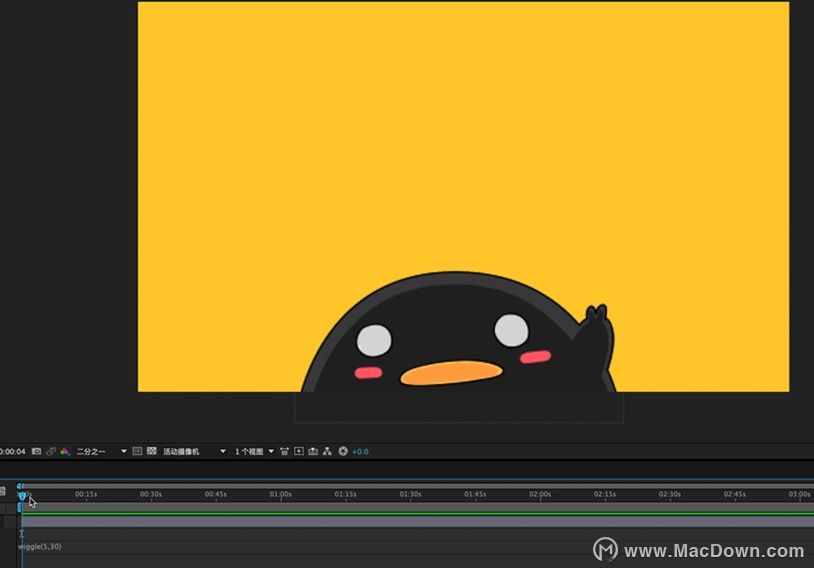
Task: Click the 02:00s mark on time ruler
Action: [540, 494]
